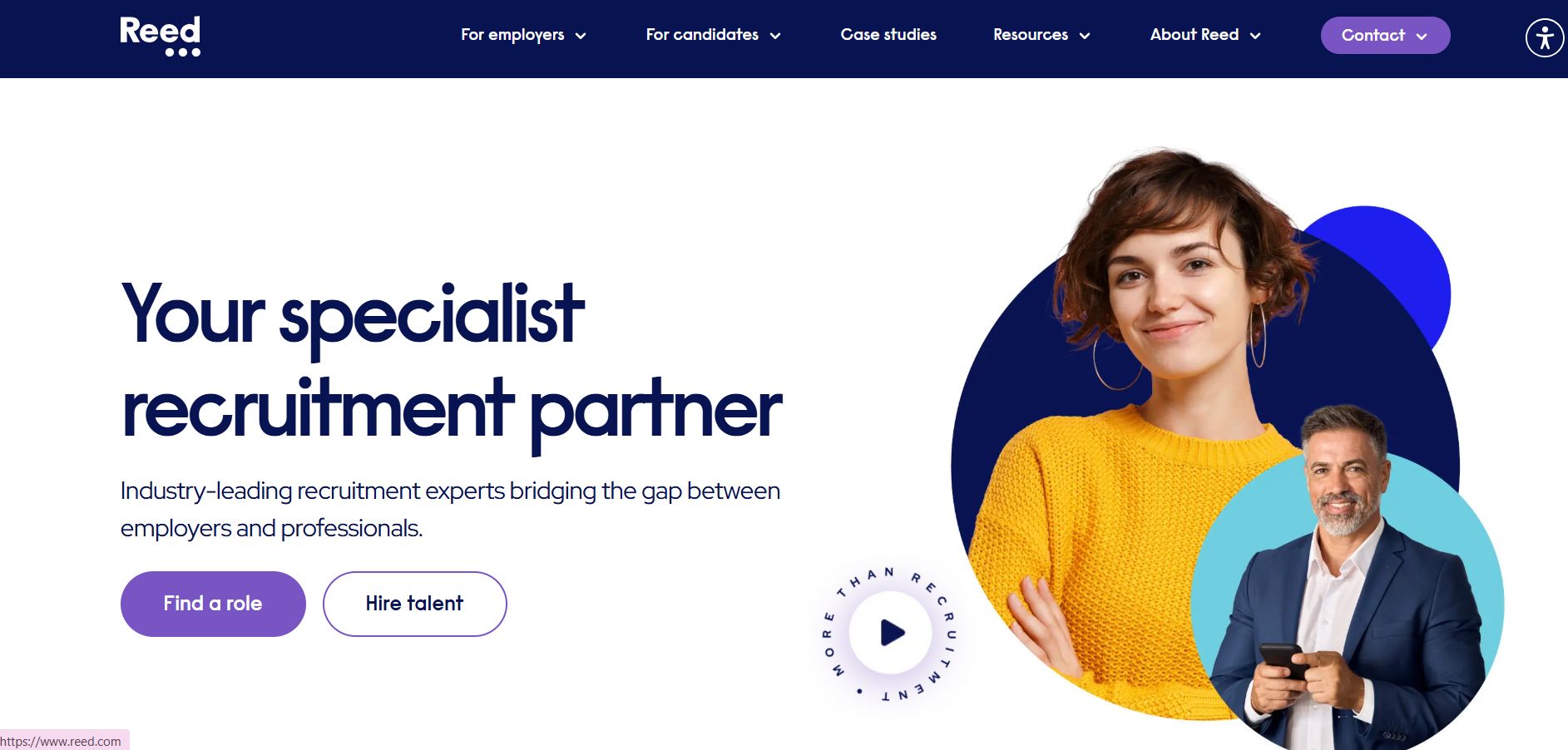Expand the Resources chevron arrow
The image size is (1568, 750).
[x=1085, y=36]
